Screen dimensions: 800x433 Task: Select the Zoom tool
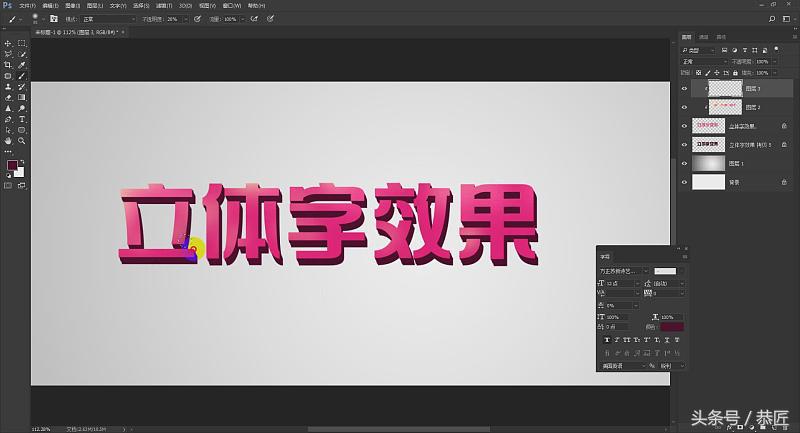(x=21, y=141)
